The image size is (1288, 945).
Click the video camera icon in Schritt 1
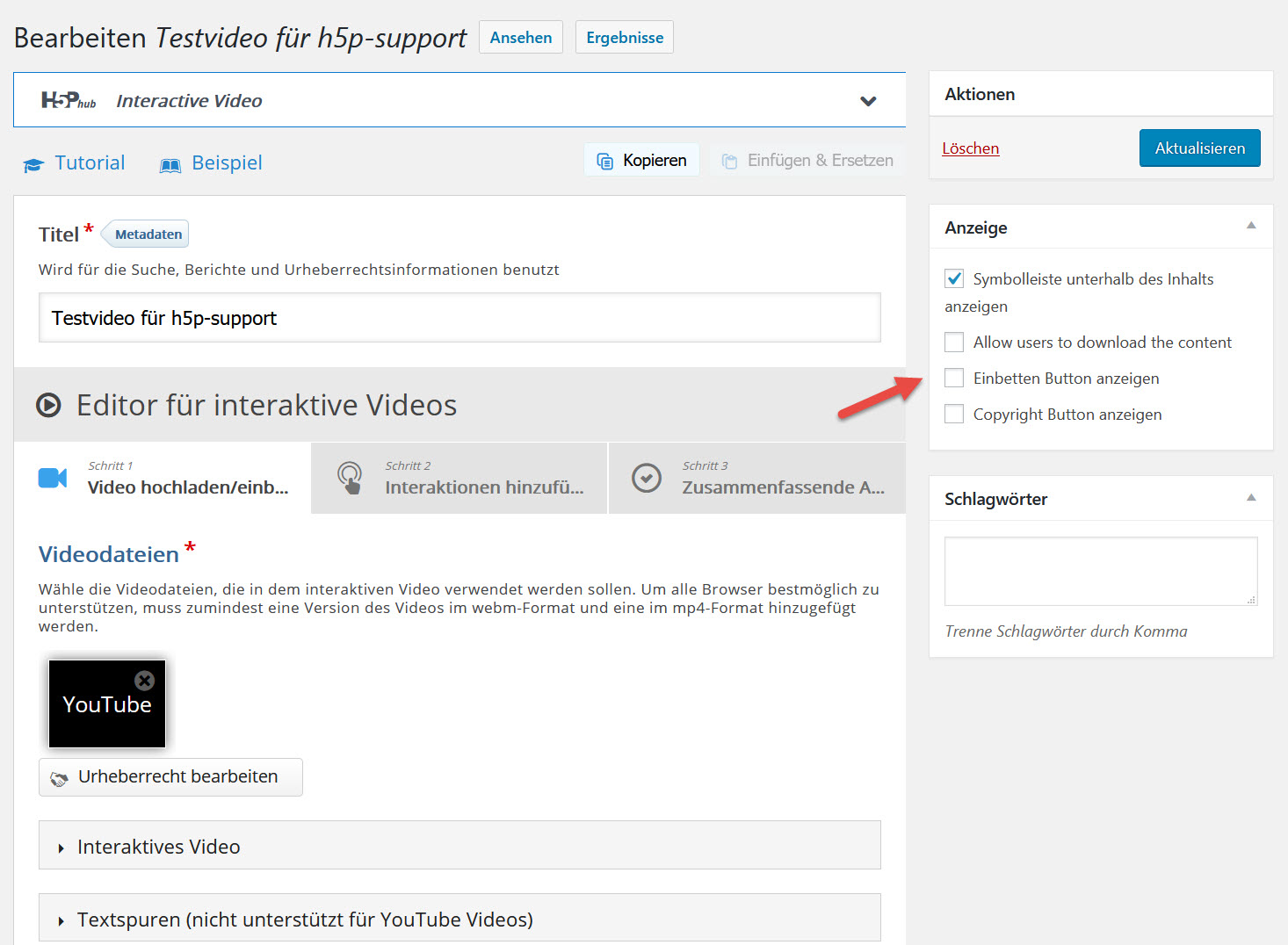click(53, 478)
